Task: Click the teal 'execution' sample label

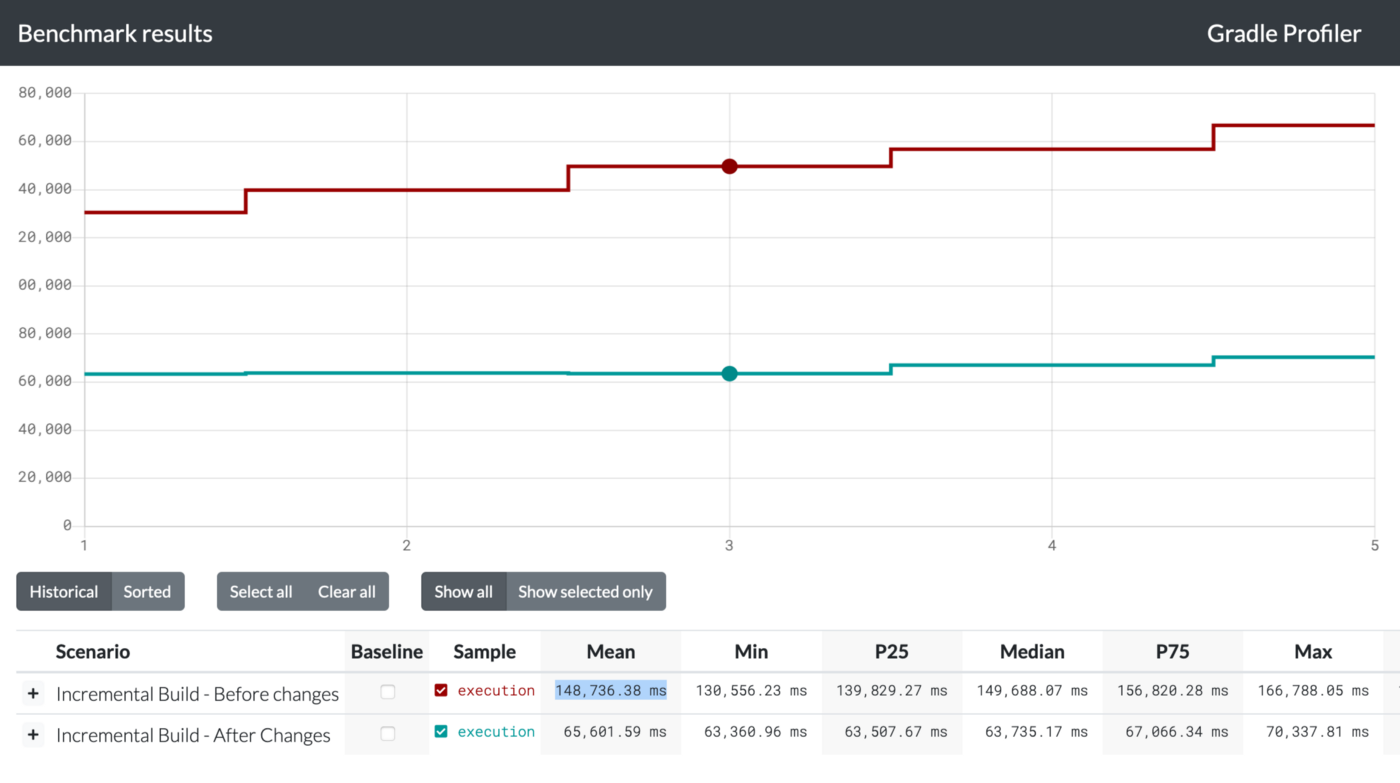Action: coord(496,732)
